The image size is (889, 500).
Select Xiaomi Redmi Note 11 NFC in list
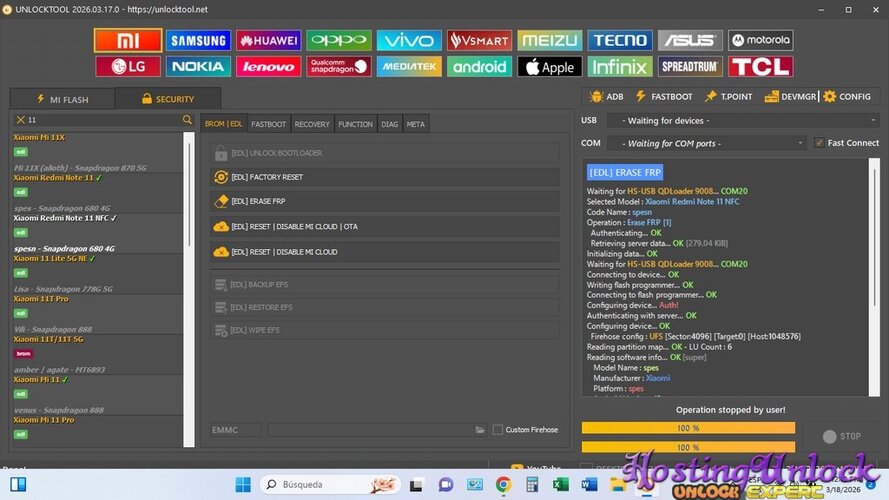click(66, 217)
